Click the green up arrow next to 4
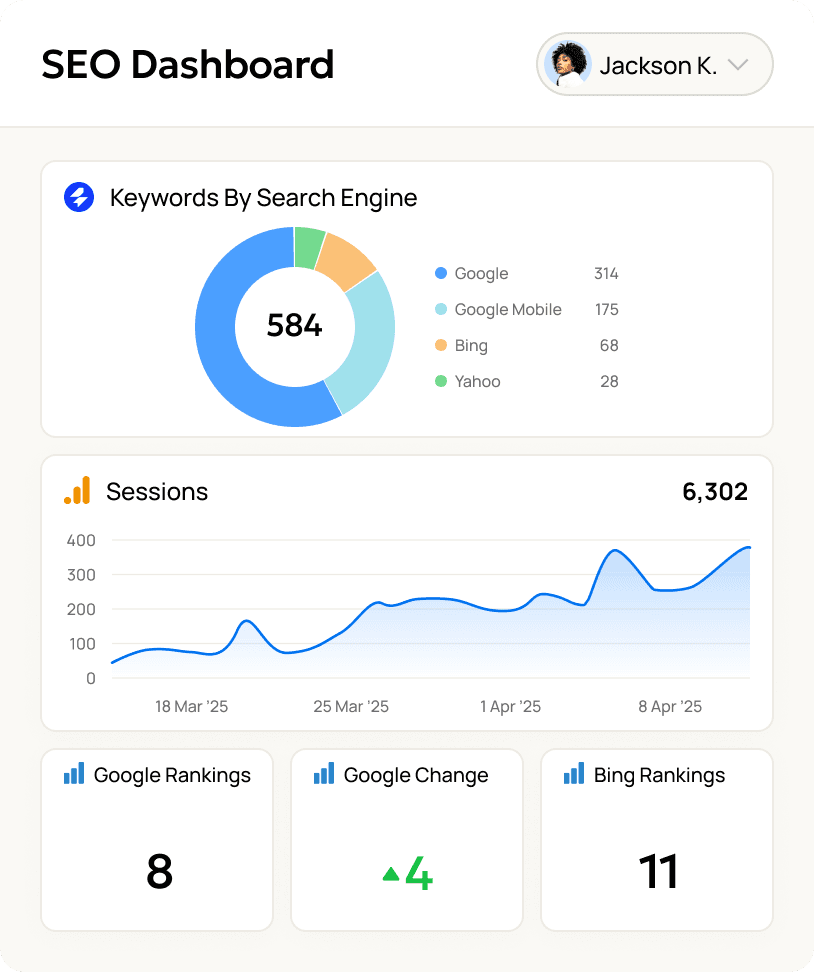 coord(390,872)
